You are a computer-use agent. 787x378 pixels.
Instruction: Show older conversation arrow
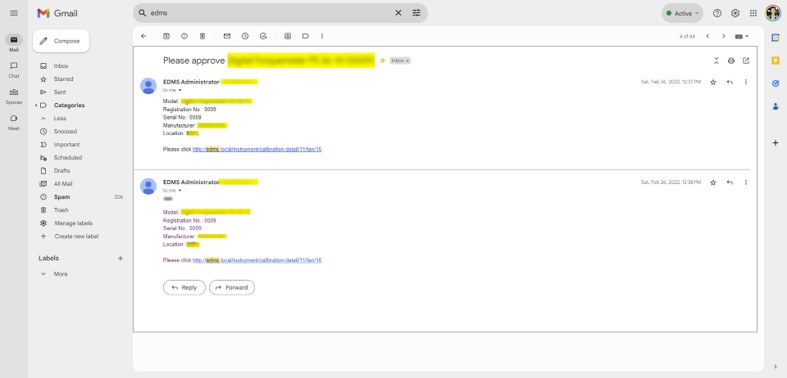point(723,36)
